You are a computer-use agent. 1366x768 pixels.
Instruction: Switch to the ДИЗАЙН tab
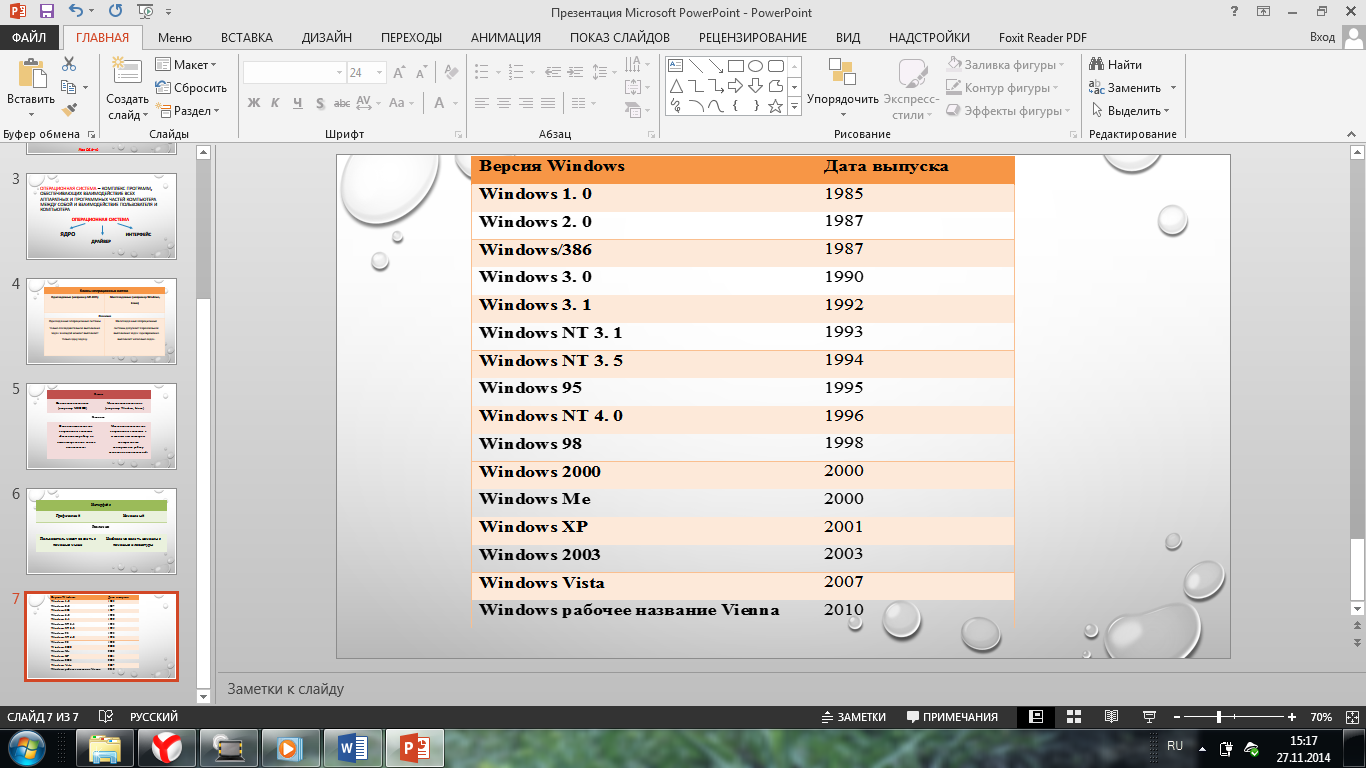click(327, 38)
